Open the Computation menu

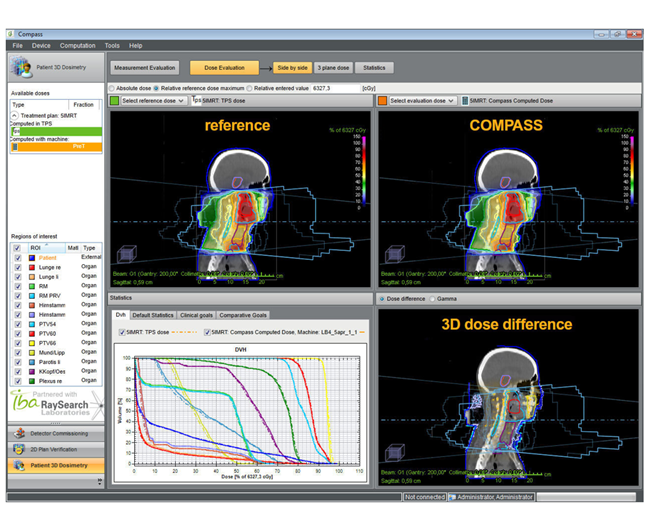click(78, 46)
